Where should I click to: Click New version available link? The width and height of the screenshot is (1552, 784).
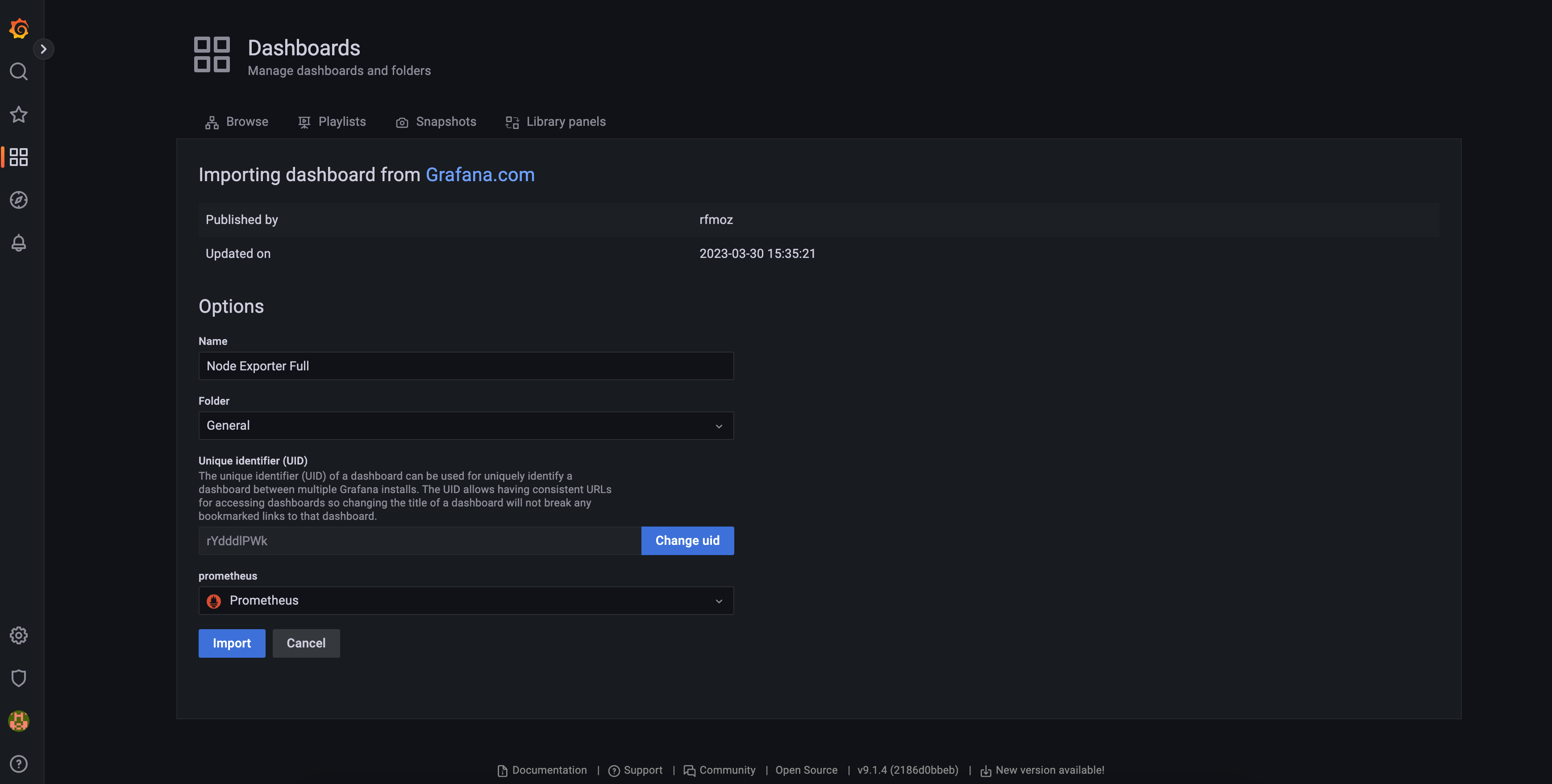pyautogui.click(x=1043, y=770)
